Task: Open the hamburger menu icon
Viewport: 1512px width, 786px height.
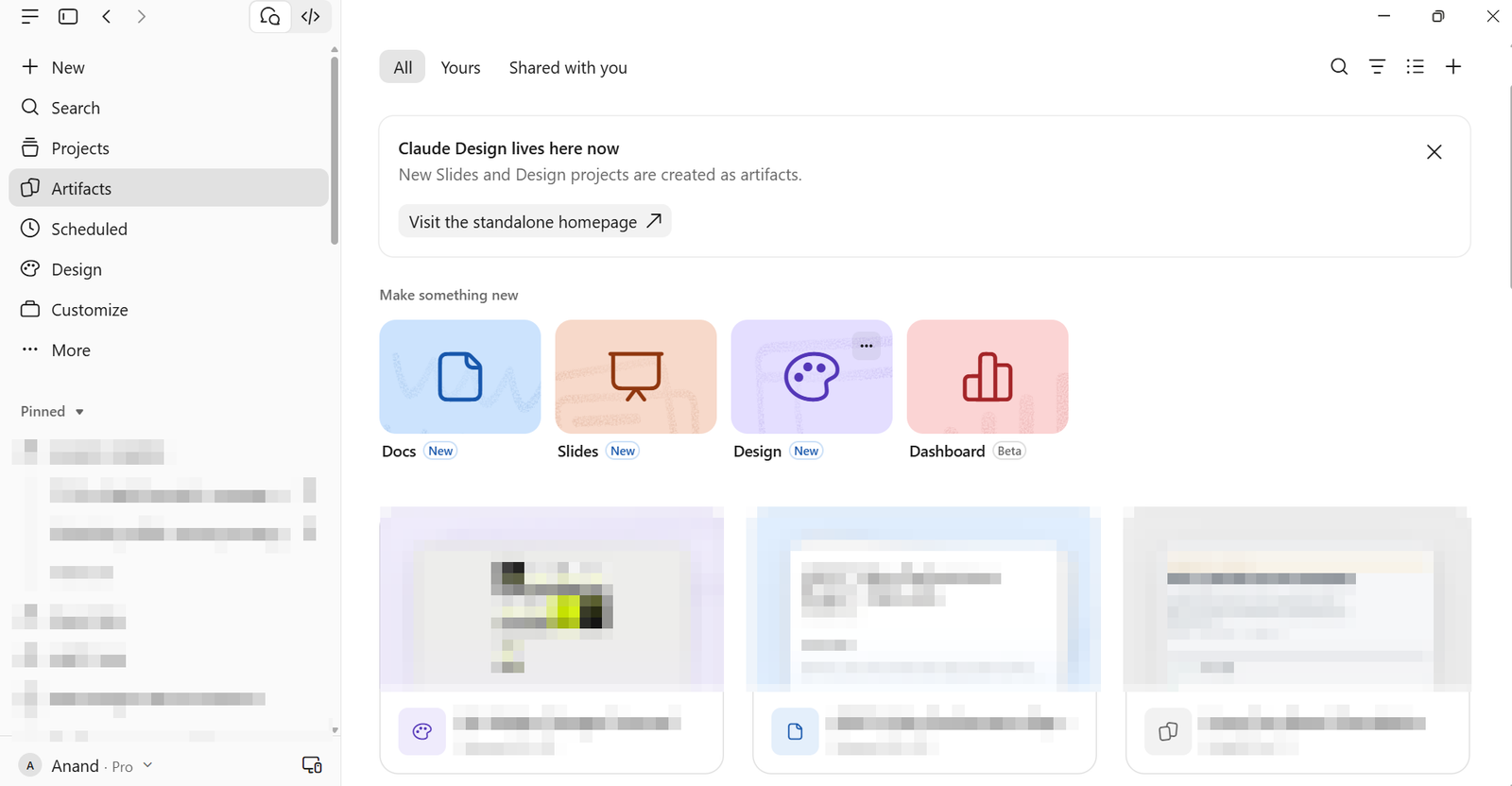Action: tap(30, 17)
